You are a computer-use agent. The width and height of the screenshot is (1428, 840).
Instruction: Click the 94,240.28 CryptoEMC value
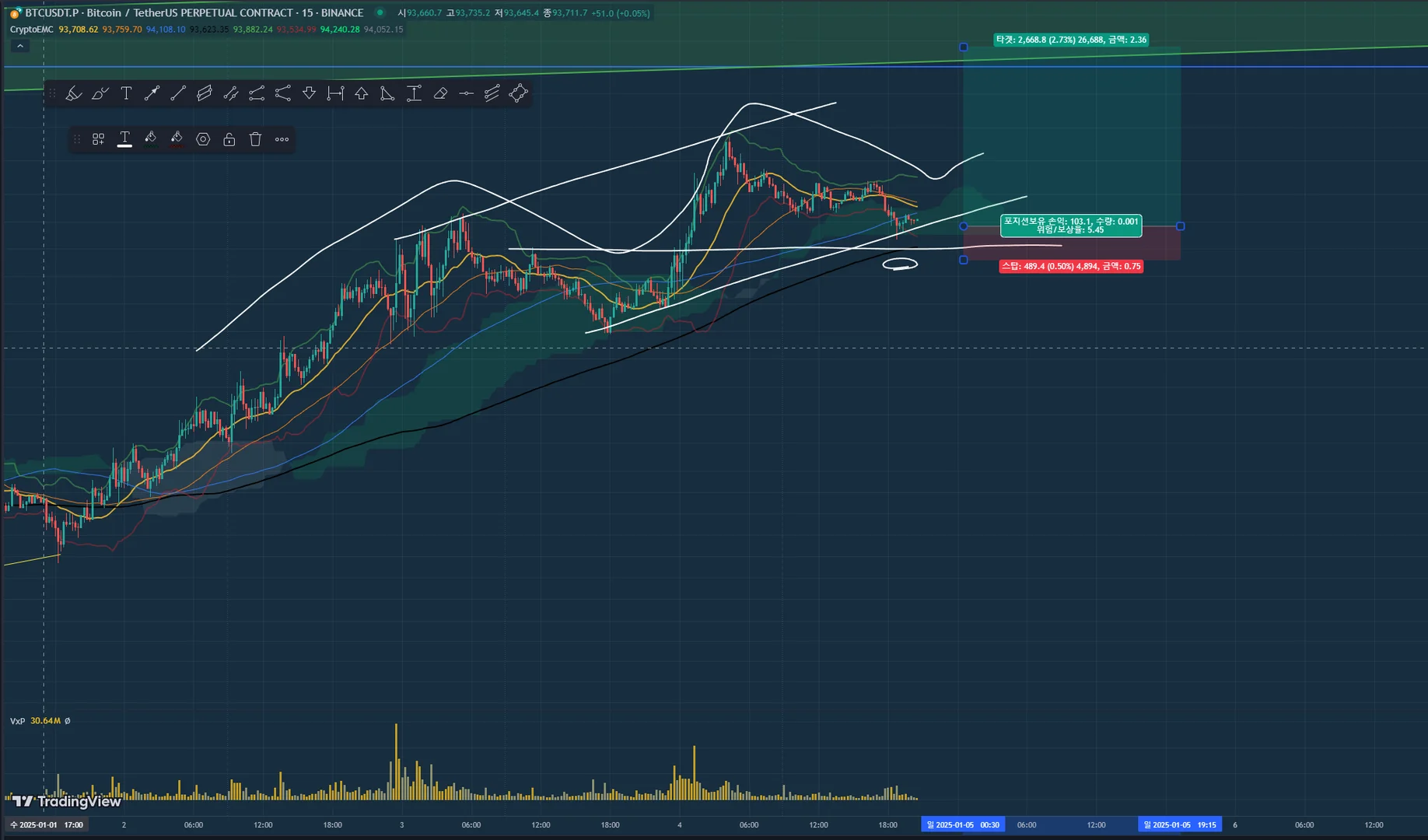coord(340,30)
